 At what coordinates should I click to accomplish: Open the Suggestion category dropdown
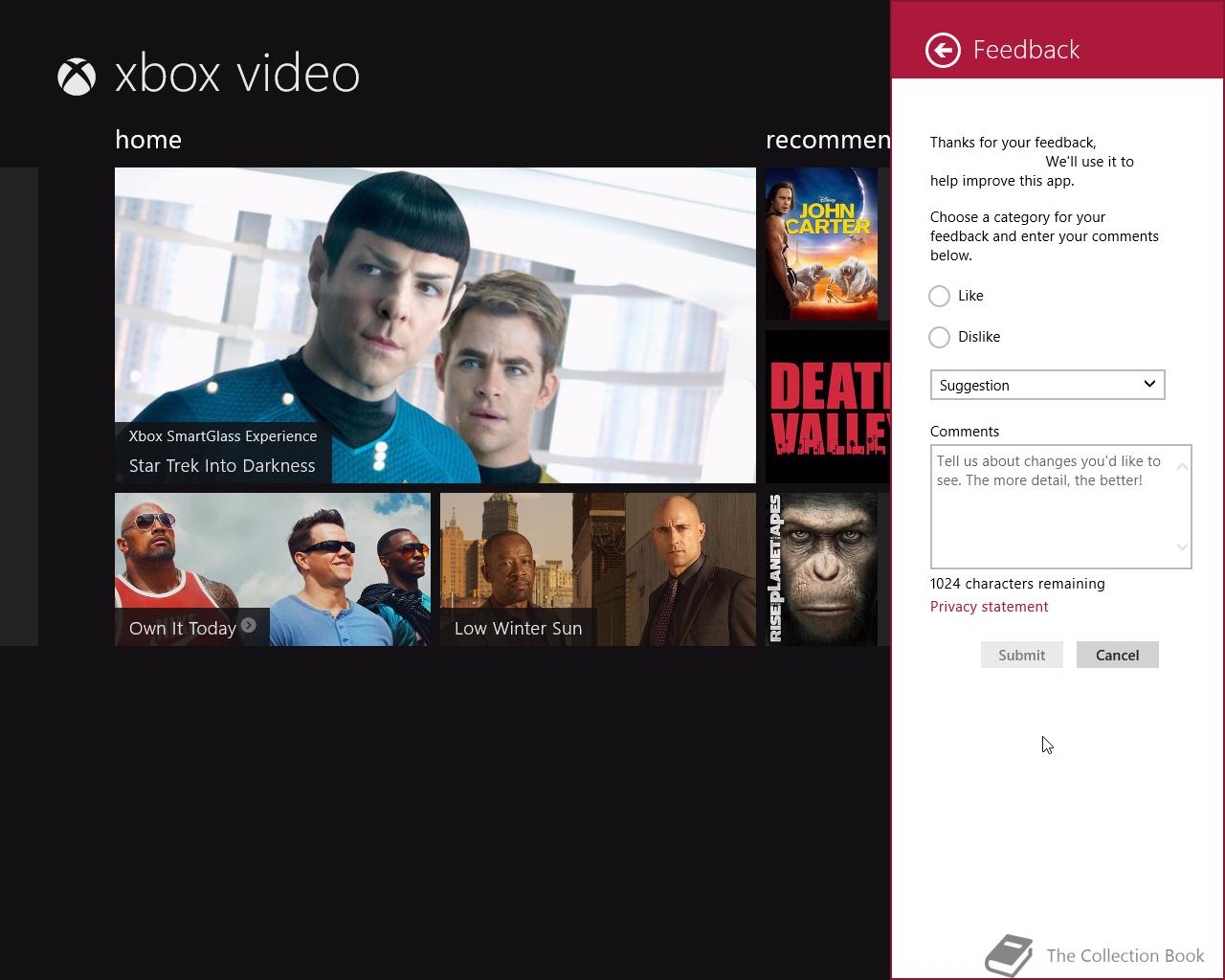coord(1047,385)
